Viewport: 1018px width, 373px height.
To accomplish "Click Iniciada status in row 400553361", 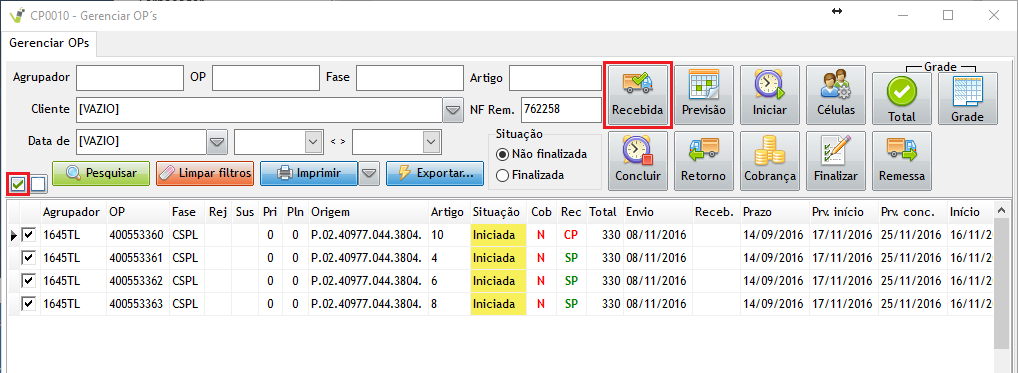I will [x=498, y=258].
